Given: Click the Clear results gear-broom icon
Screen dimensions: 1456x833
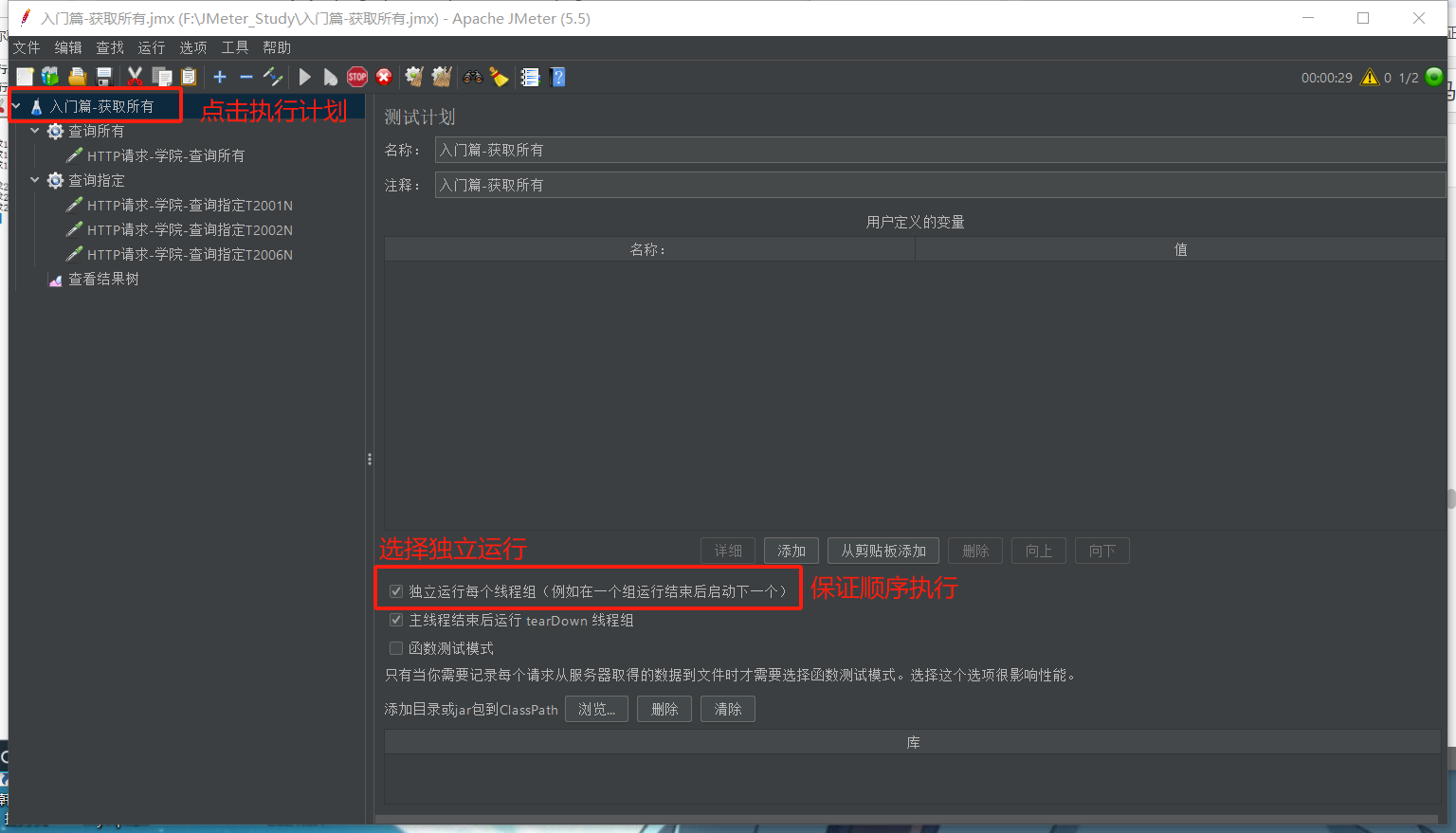Looking at the screenshot, I should pyautogui.click(x=414, y=77).
